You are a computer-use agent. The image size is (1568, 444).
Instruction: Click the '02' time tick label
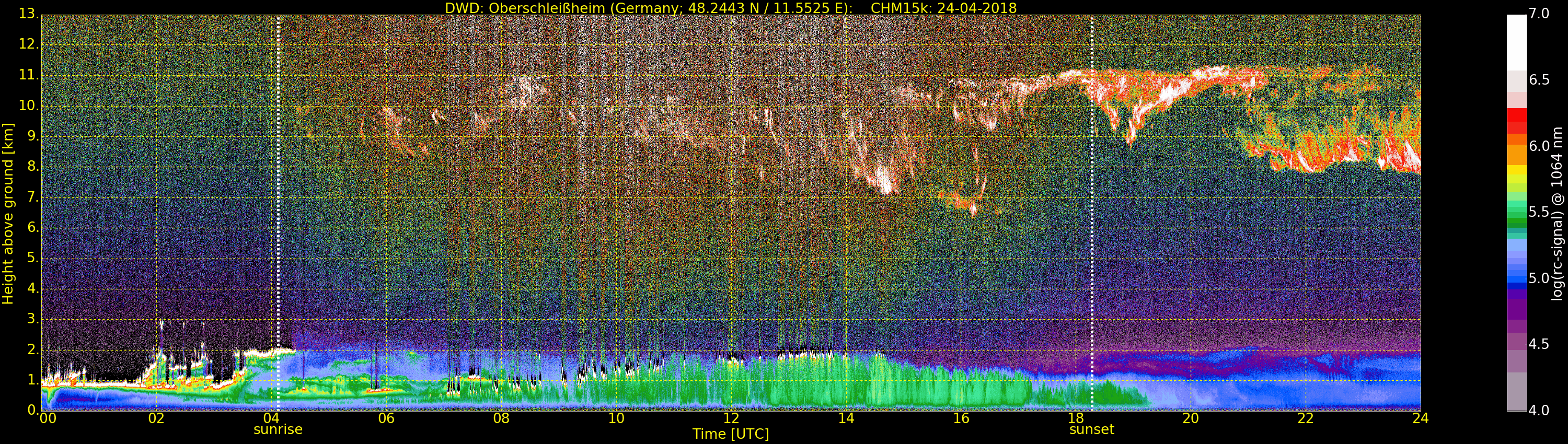156,418
